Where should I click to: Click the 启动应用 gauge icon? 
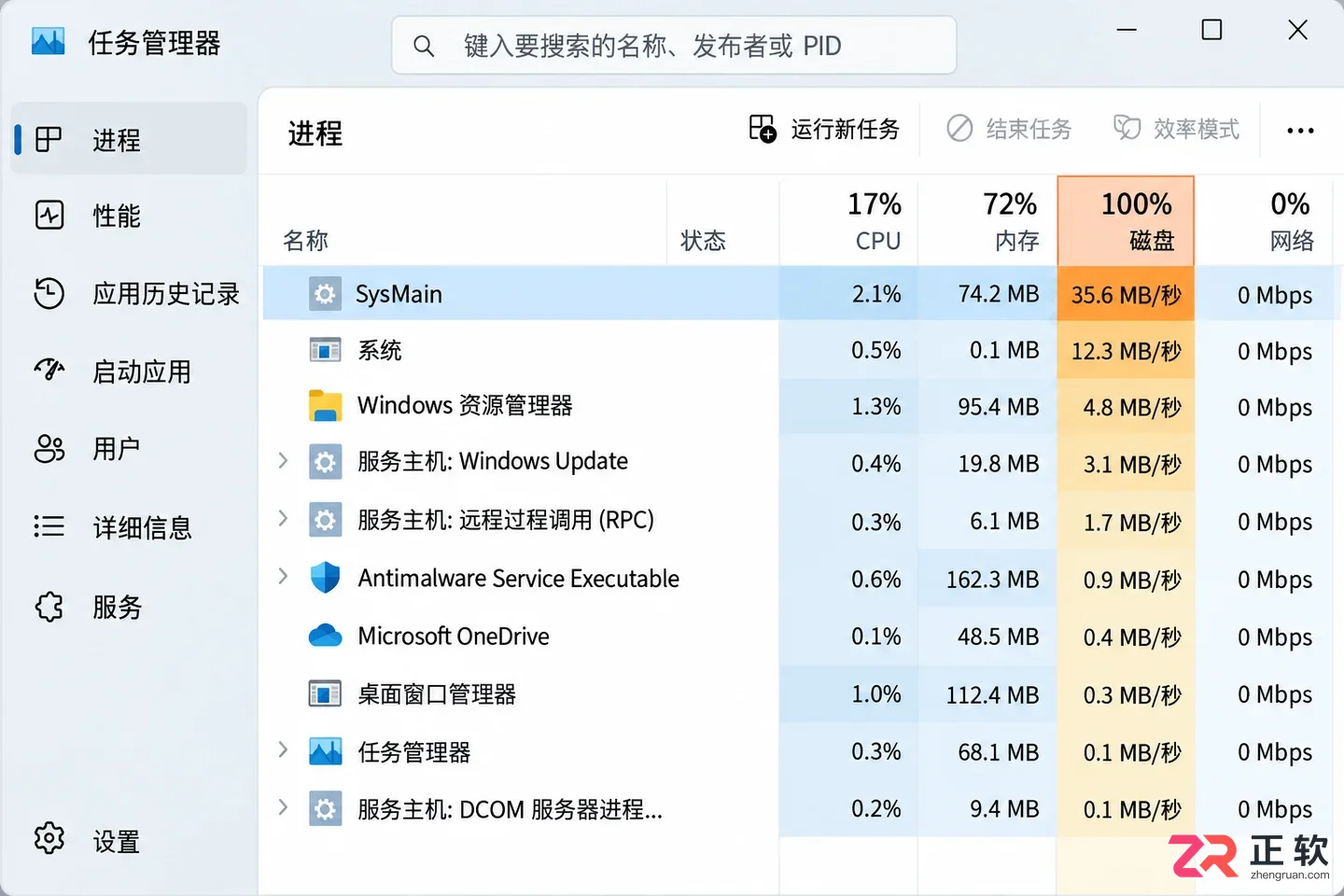(x=49, y=370)
